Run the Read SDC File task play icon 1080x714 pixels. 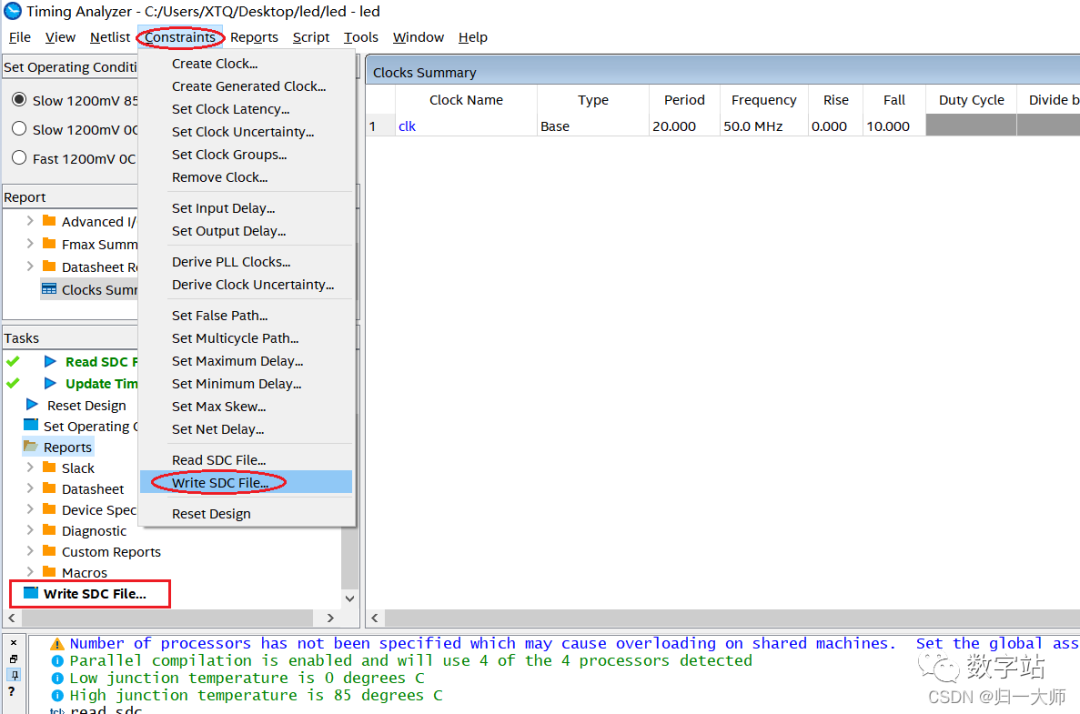pyautogui.click(x=50, y=361)
